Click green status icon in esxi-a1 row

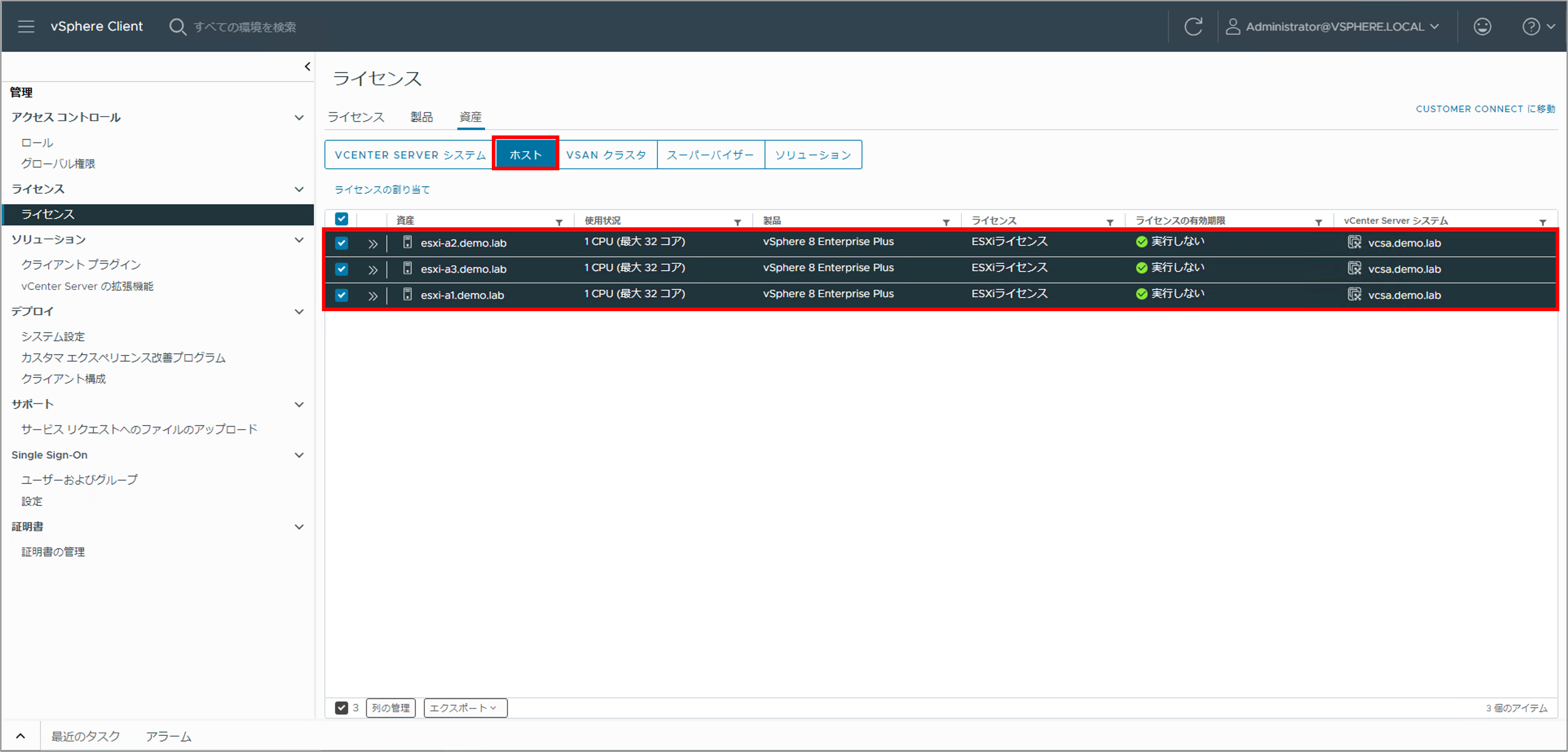click(1141, 294)
